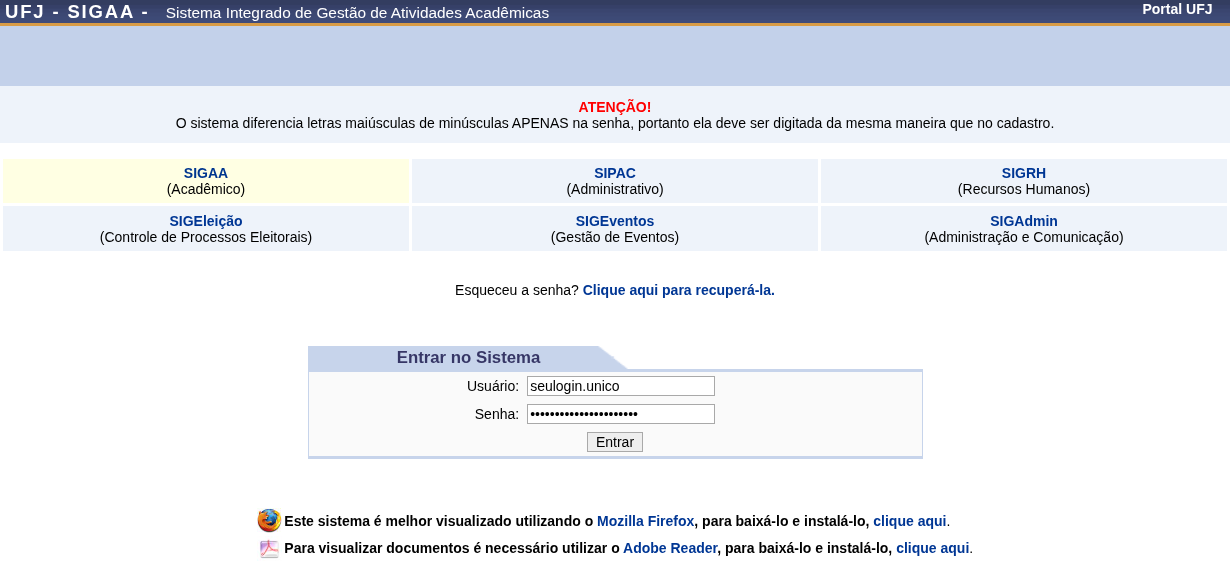The image size is (1230, 578).
Task: Click the UFJ - SIGAA header title
Action: [x=77, y=12]
